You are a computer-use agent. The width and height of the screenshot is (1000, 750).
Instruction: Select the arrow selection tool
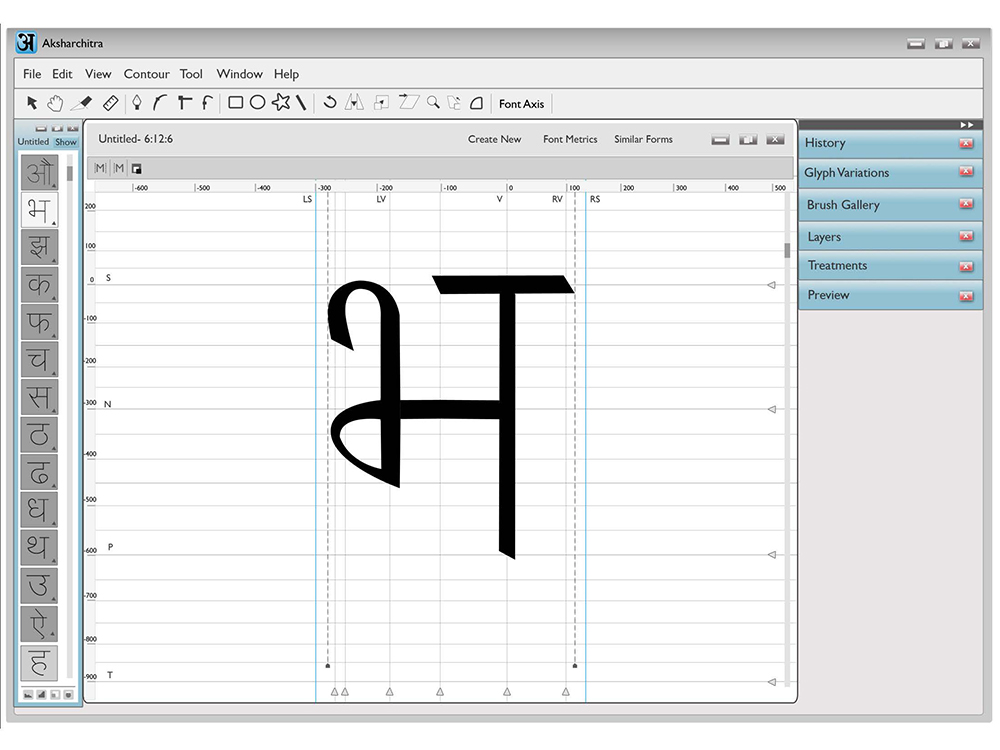click(x=32, y=103)
